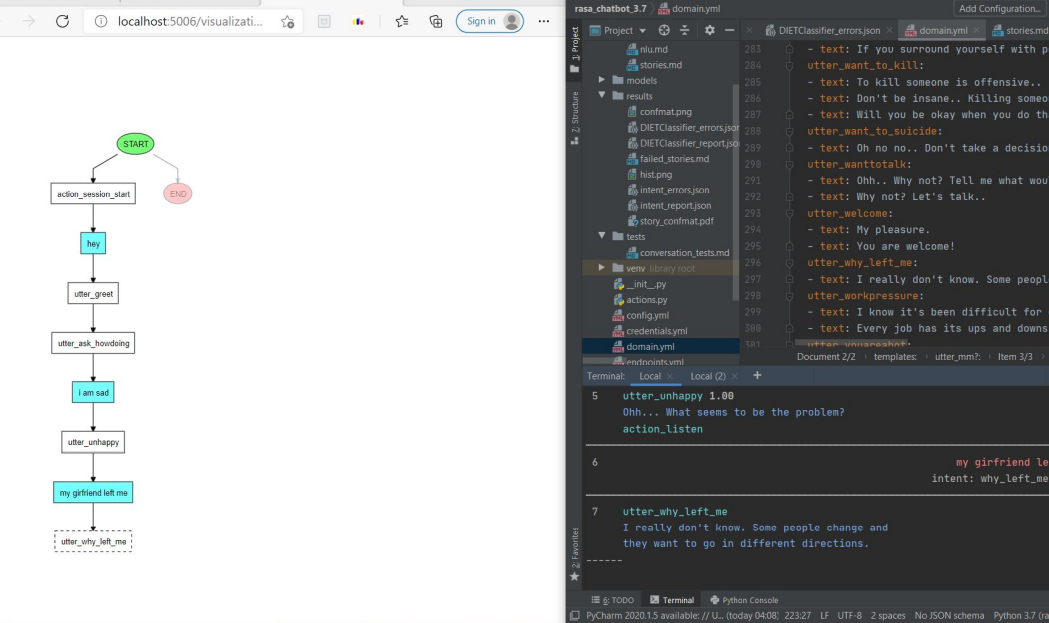Image resolution: width=1049 pixels, height=623 pixels.
Task: Open a new terminal with the plus icon
Action: click(x=757, y=375)
